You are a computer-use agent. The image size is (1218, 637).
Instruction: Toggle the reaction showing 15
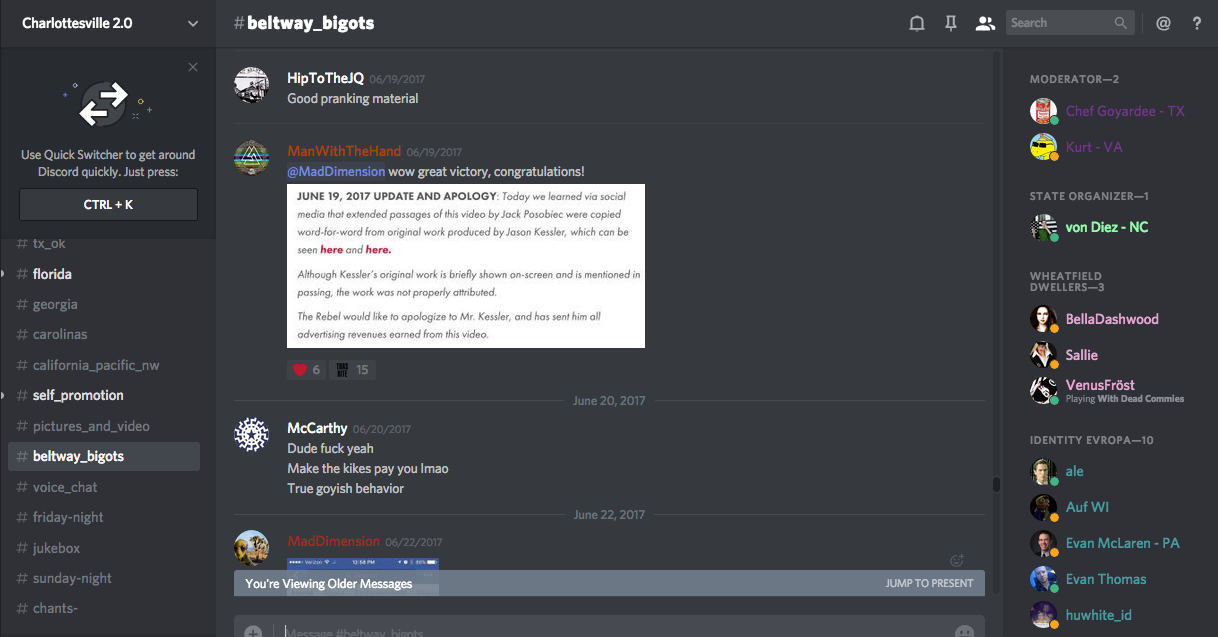352,370
